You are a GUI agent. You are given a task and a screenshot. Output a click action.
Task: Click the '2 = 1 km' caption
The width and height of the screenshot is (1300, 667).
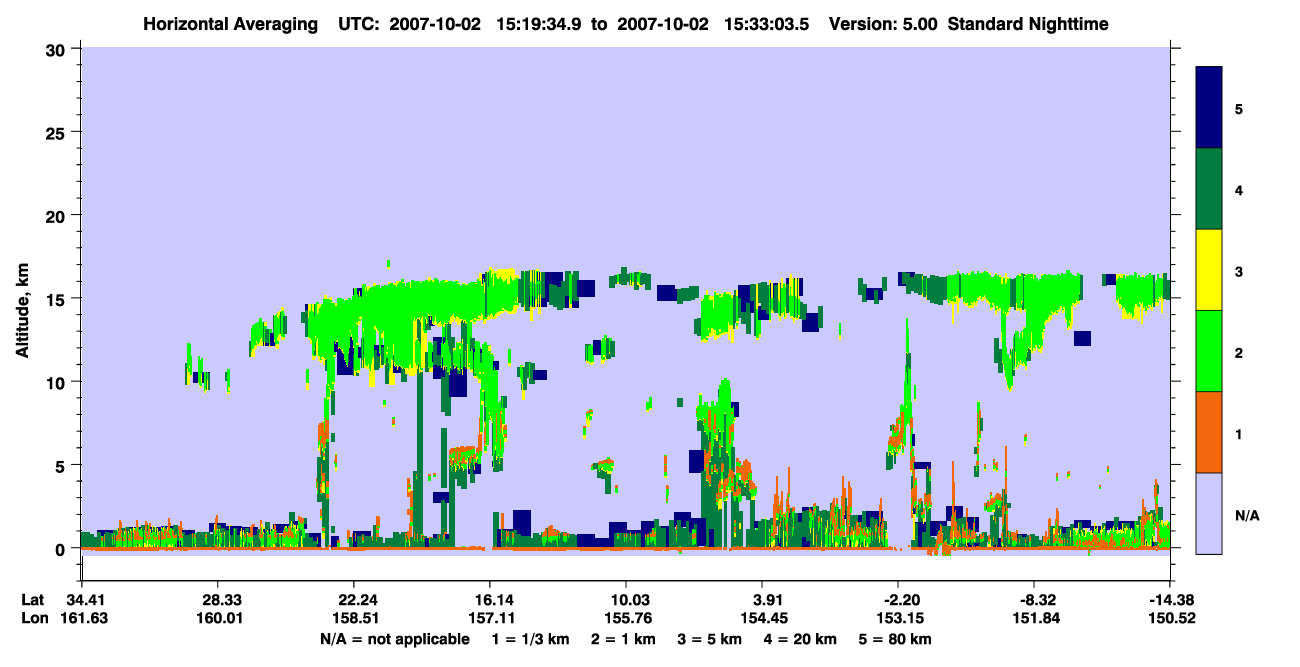(x=624, y=639)
